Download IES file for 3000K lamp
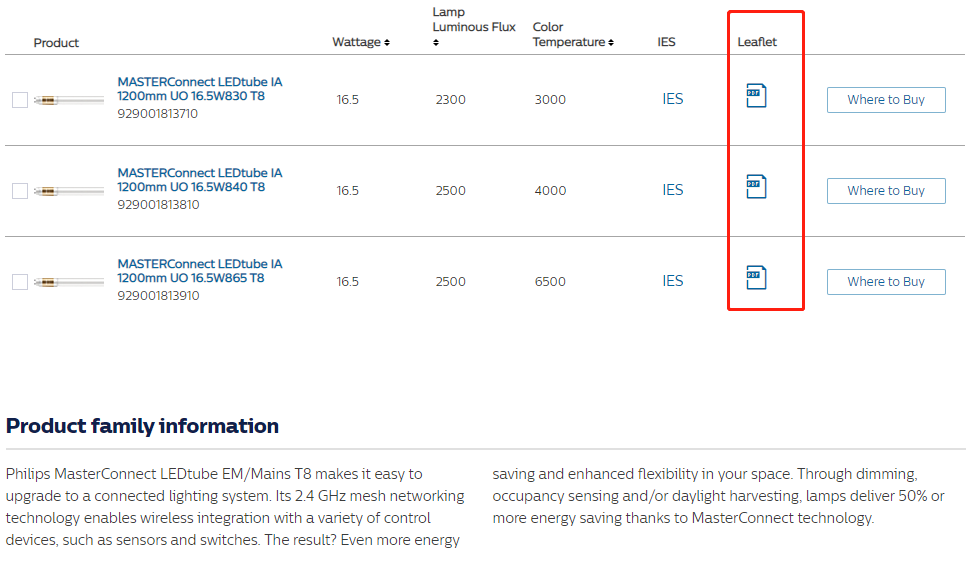This screenshot has width=975, height=565. click(x=672, y=99)
